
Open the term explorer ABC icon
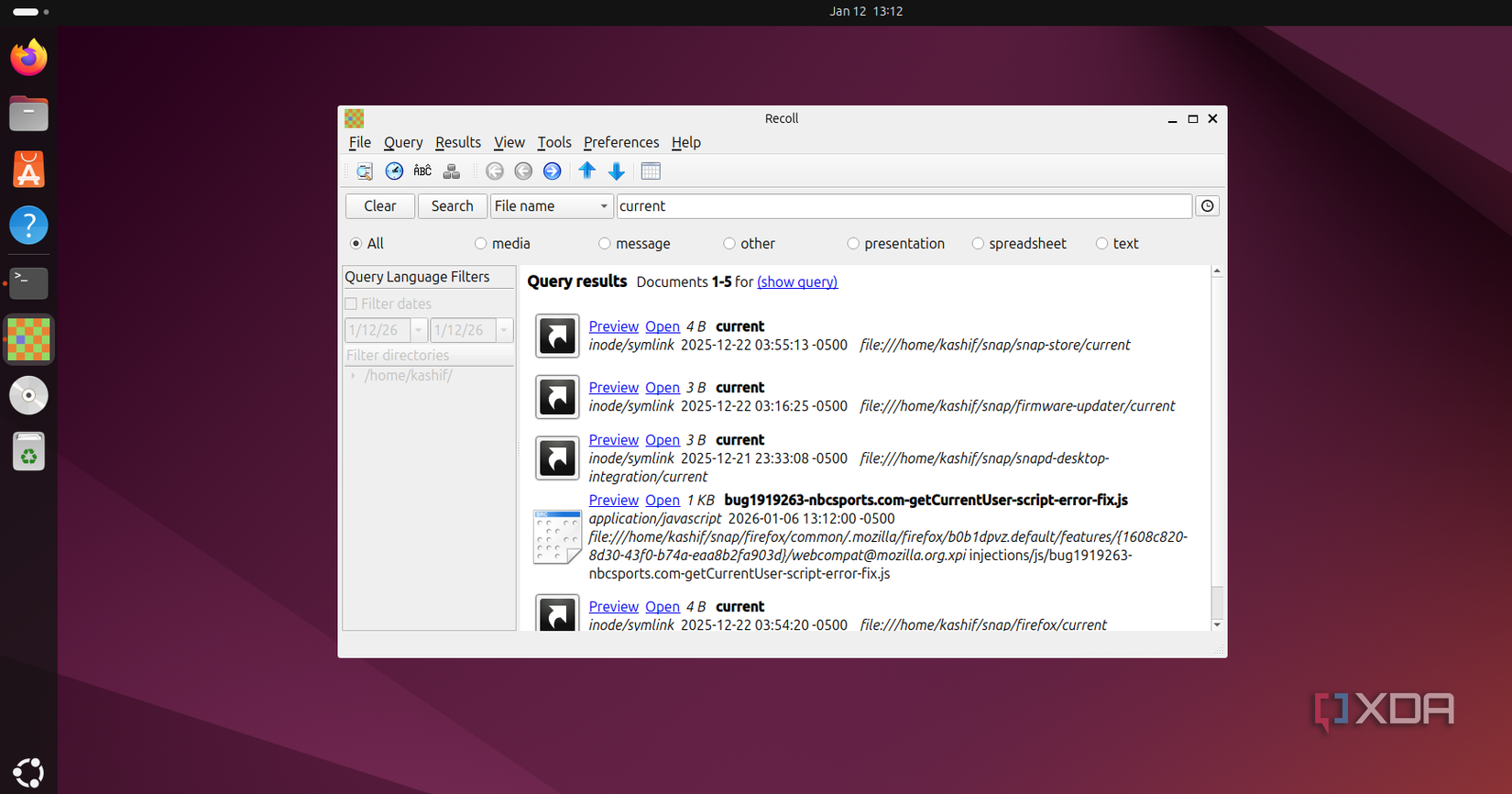tap(422, 171)
